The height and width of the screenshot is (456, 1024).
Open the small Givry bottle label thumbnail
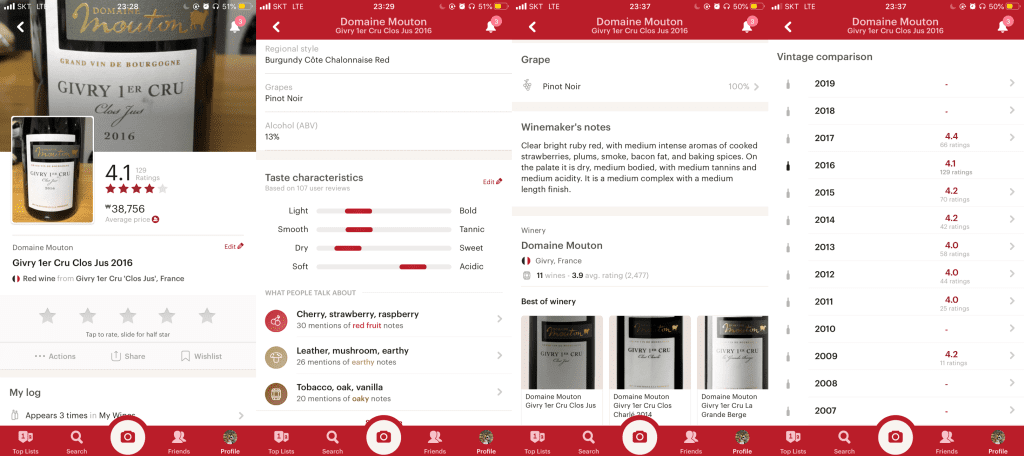coord(52,170)
